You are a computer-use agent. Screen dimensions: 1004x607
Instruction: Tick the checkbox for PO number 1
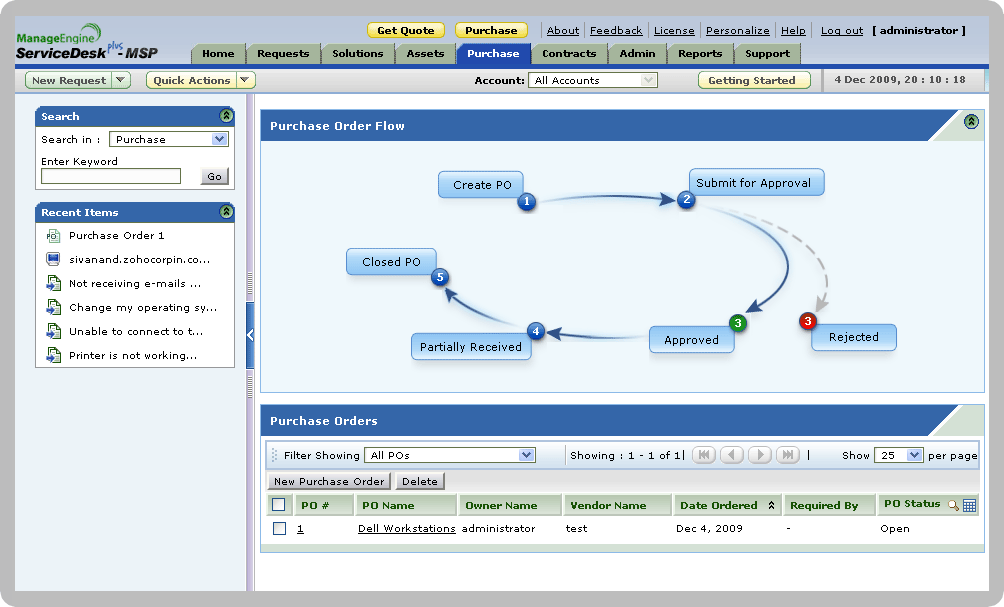(x=279, y=528)
